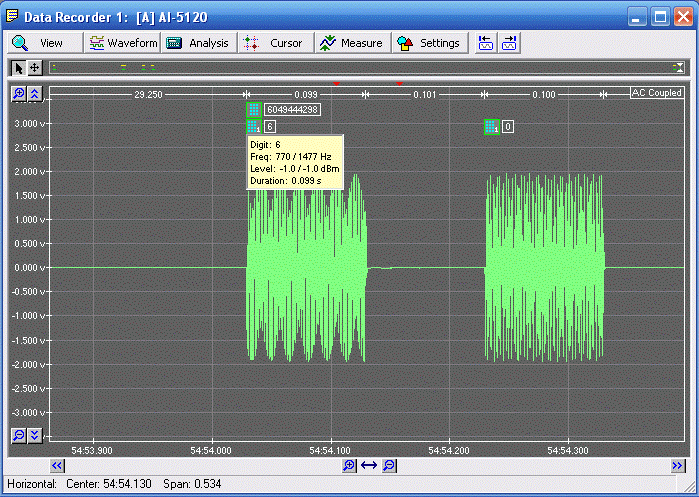The image size is (699, 497).
Task: Click the digit label 6
Action: point(270,127)
